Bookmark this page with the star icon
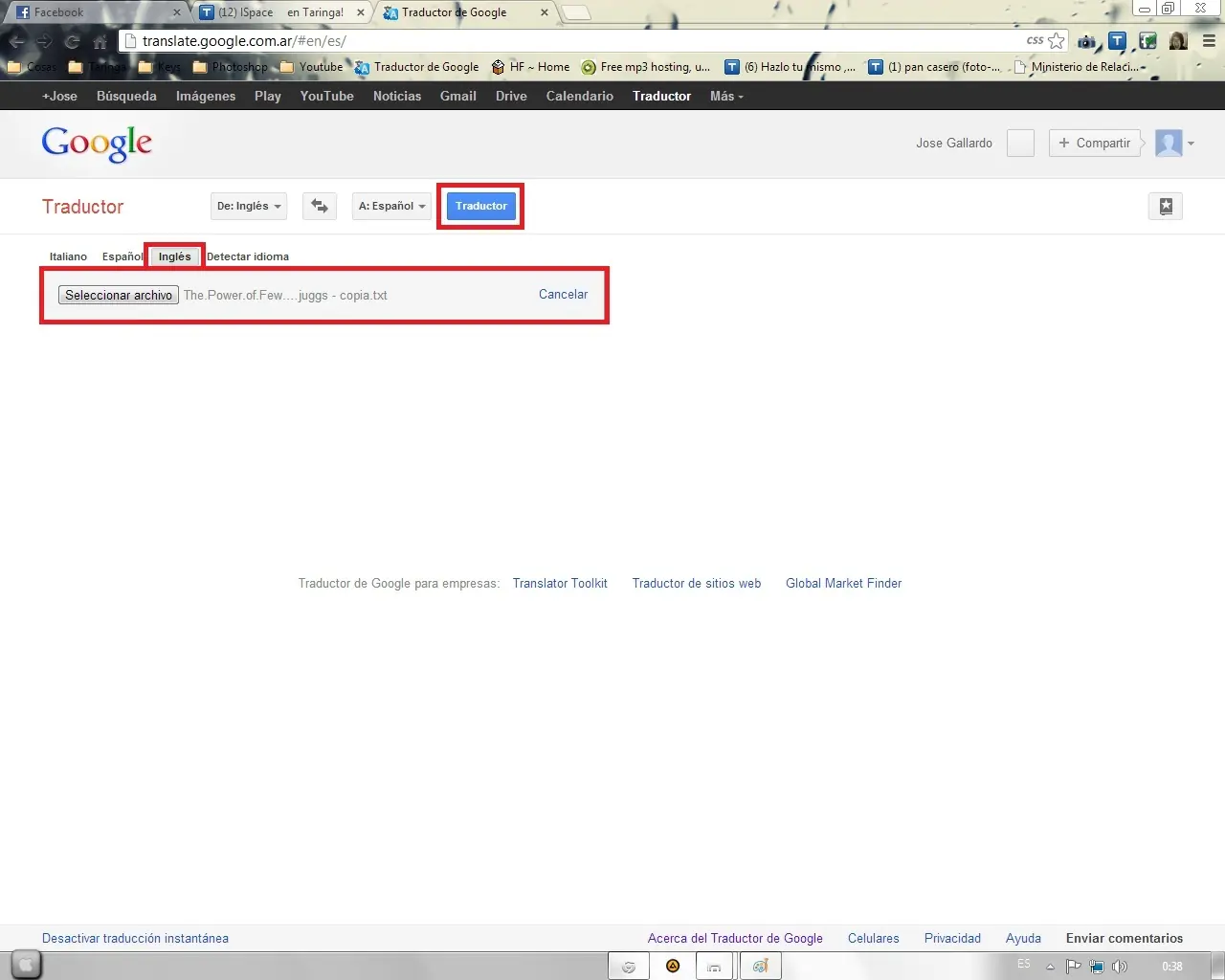 point(1057,40)
